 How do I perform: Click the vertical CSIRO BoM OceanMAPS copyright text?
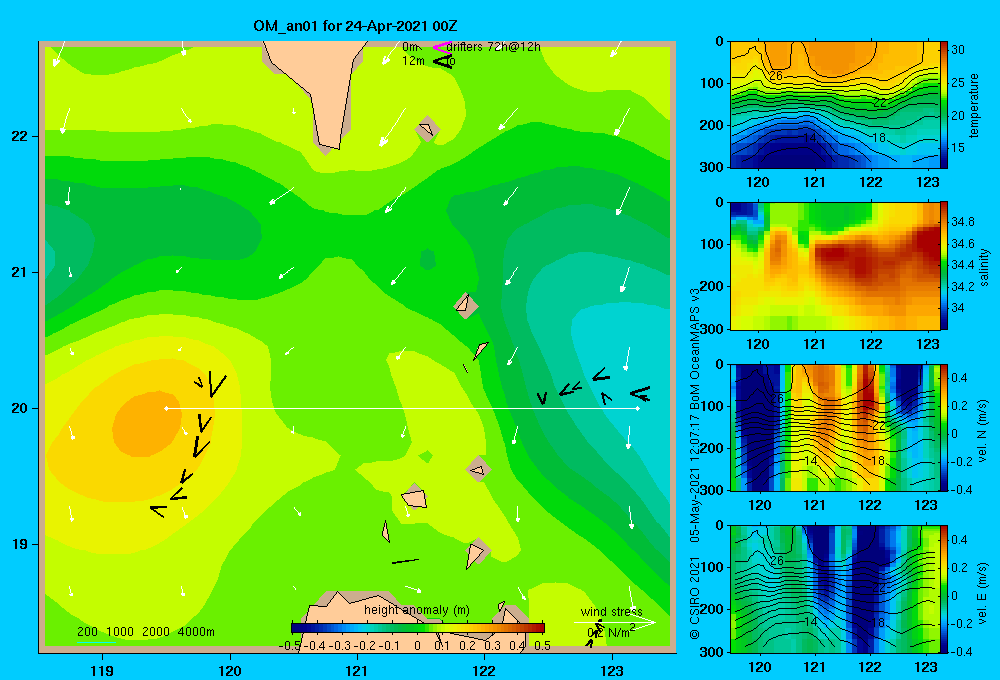click(695, 463)
